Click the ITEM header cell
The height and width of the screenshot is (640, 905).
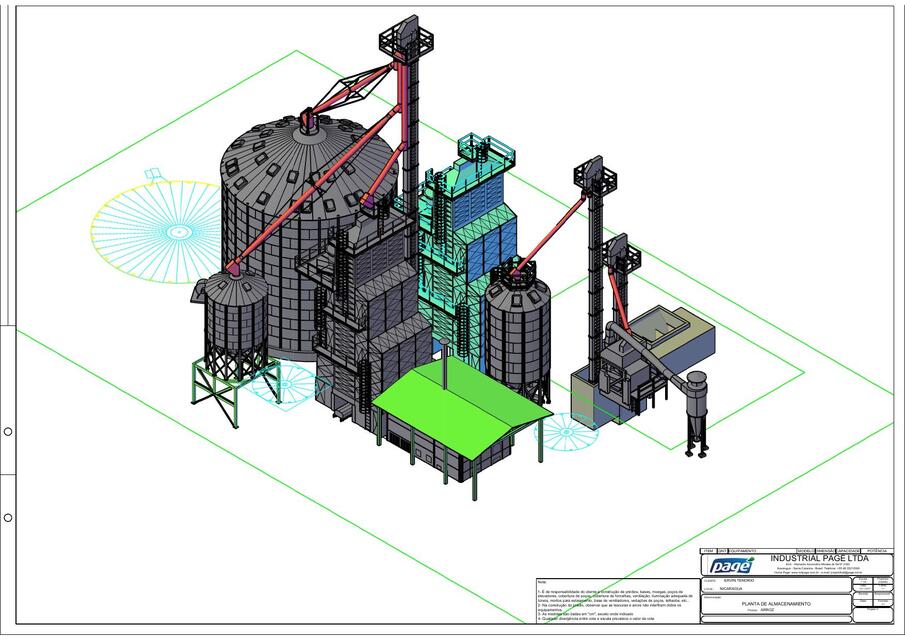pyautogui.click(x=709, y=549)
